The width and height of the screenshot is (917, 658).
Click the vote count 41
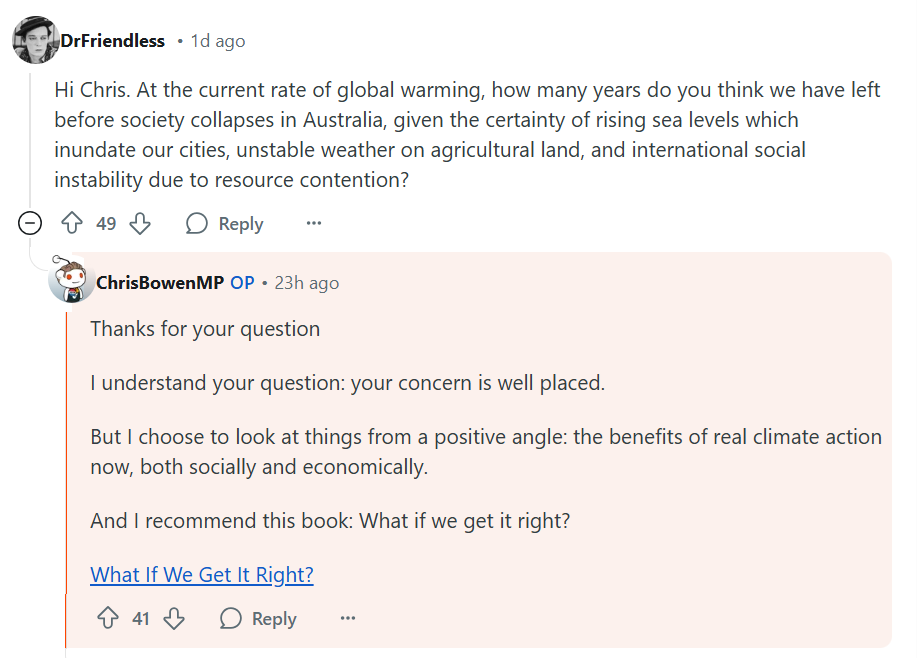pyautogui.click(x=141, y=619)
